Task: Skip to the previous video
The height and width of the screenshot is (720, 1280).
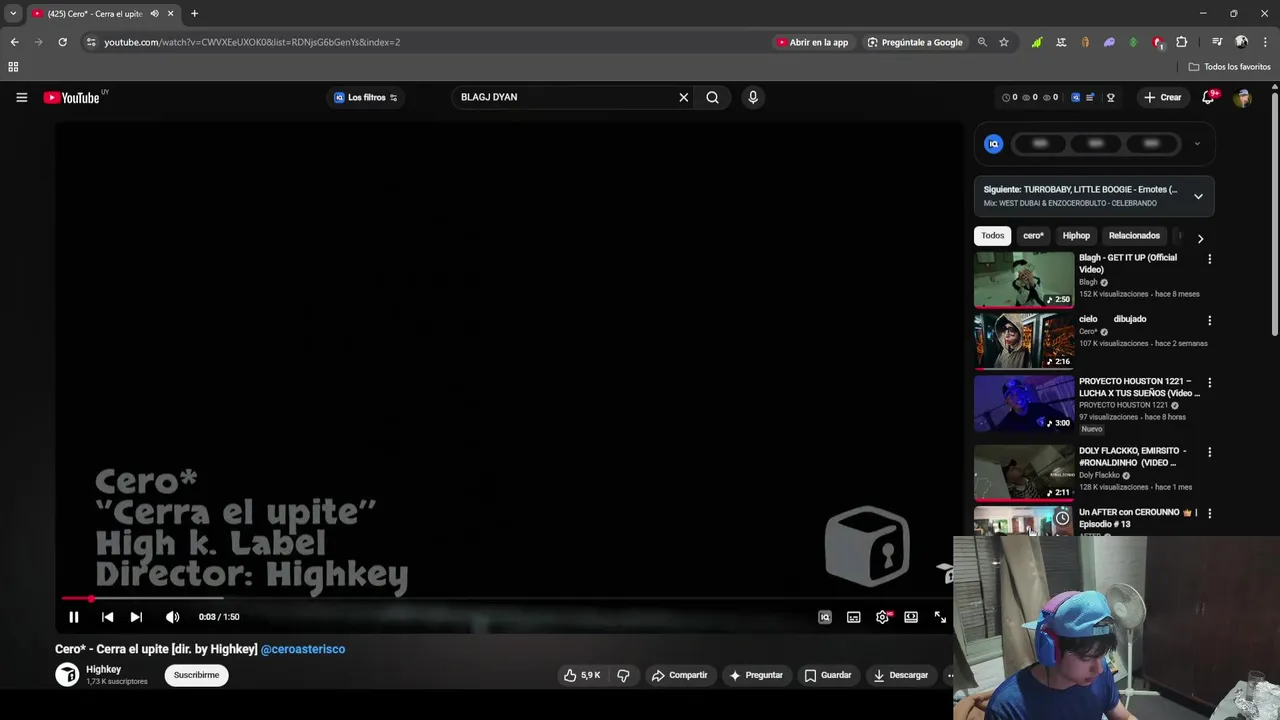Action: (x=107, y=617)
